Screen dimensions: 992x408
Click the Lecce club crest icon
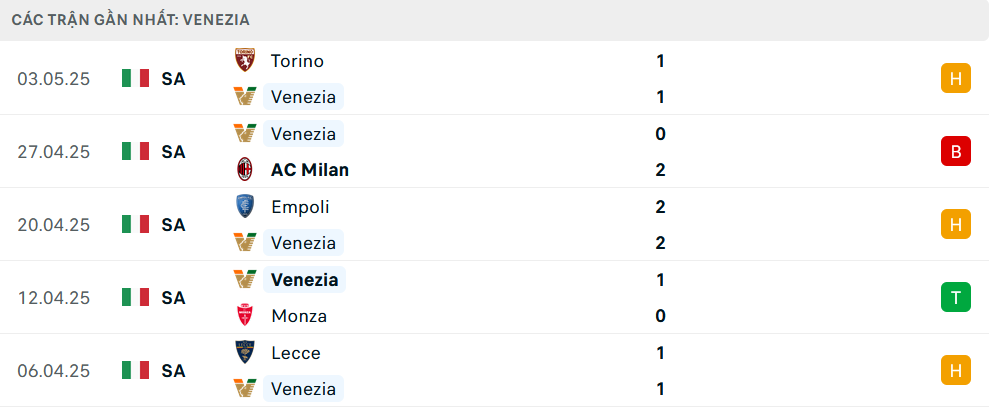click(x=245, y=352)
